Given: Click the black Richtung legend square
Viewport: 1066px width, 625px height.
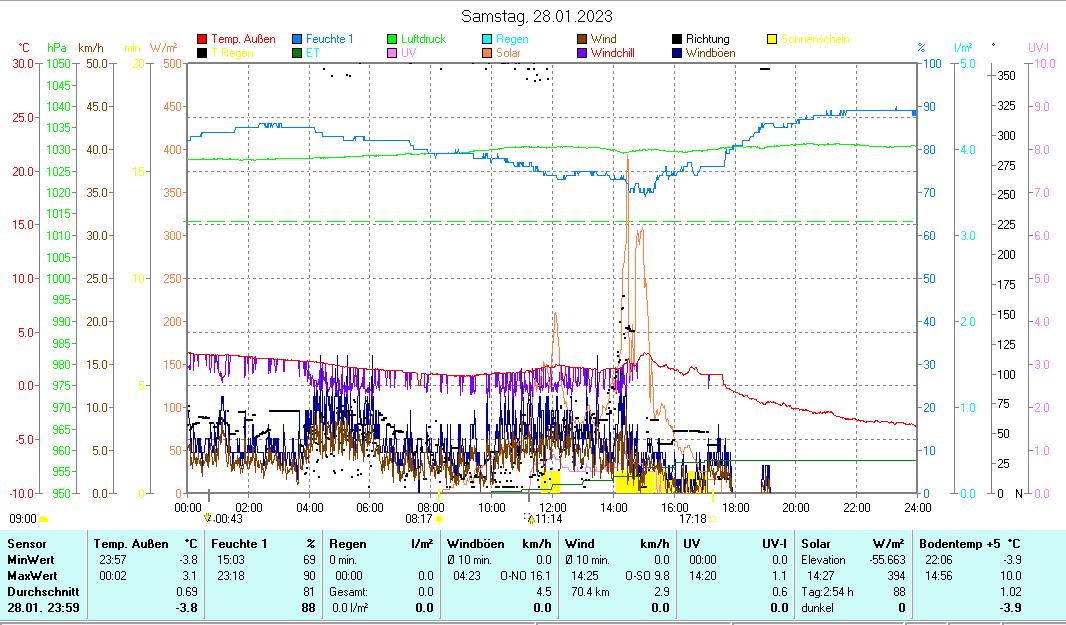Looking at the screenshot, I should [x=678, y=40].
